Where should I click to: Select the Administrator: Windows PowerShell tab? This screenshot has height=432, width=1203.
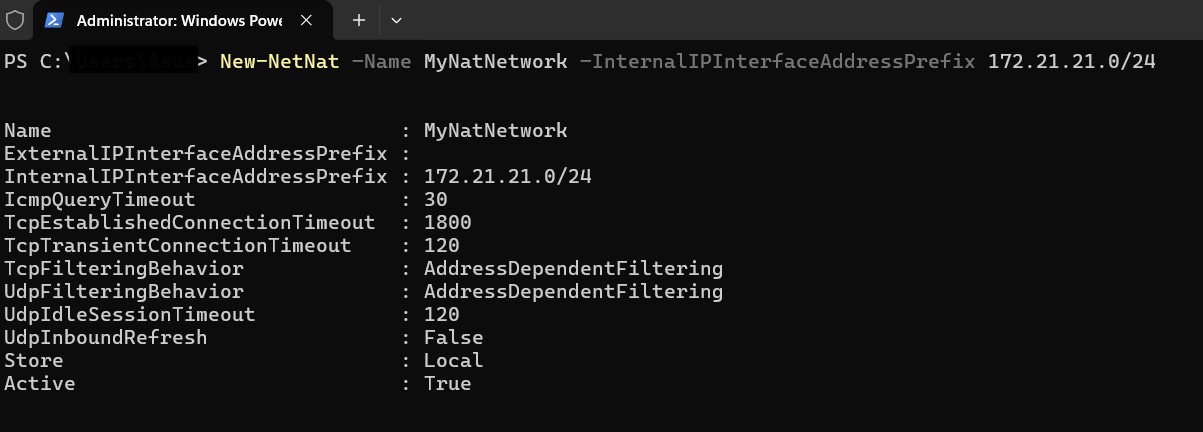coord(178,20)
